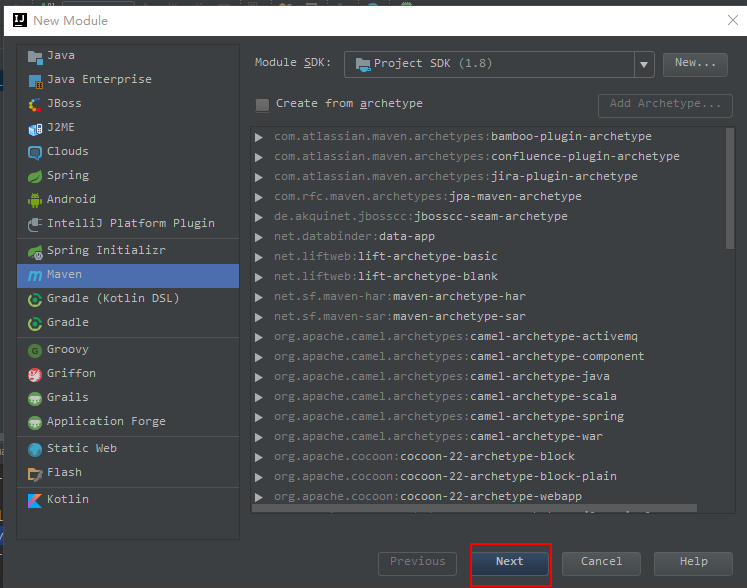Click the Spring Initializr icon
Screen dimensions: 747x588
tap(35, 252)
